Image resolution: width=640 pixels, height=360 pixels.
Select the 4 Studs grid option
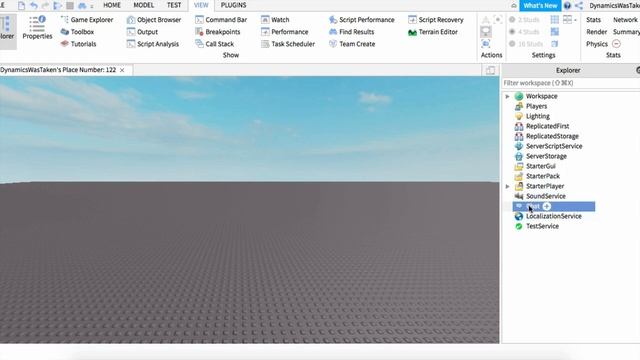pyautogui.click(x=525, y=32)
